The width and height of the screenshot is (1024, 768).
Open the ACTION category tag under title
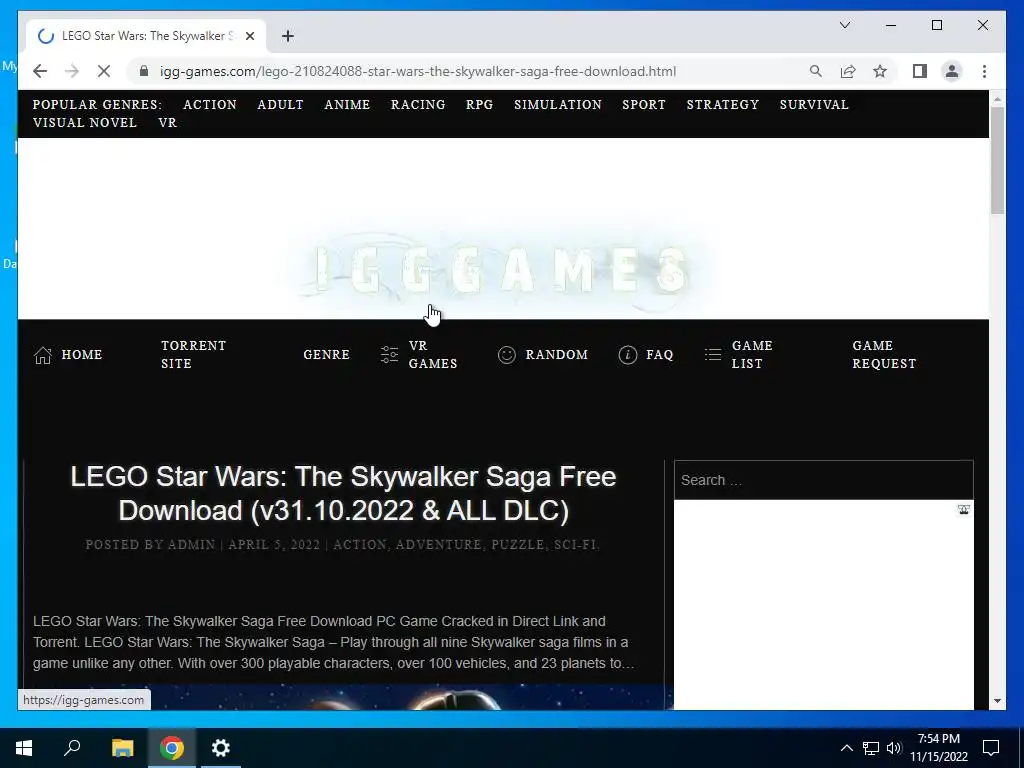(x=360, y=545)
